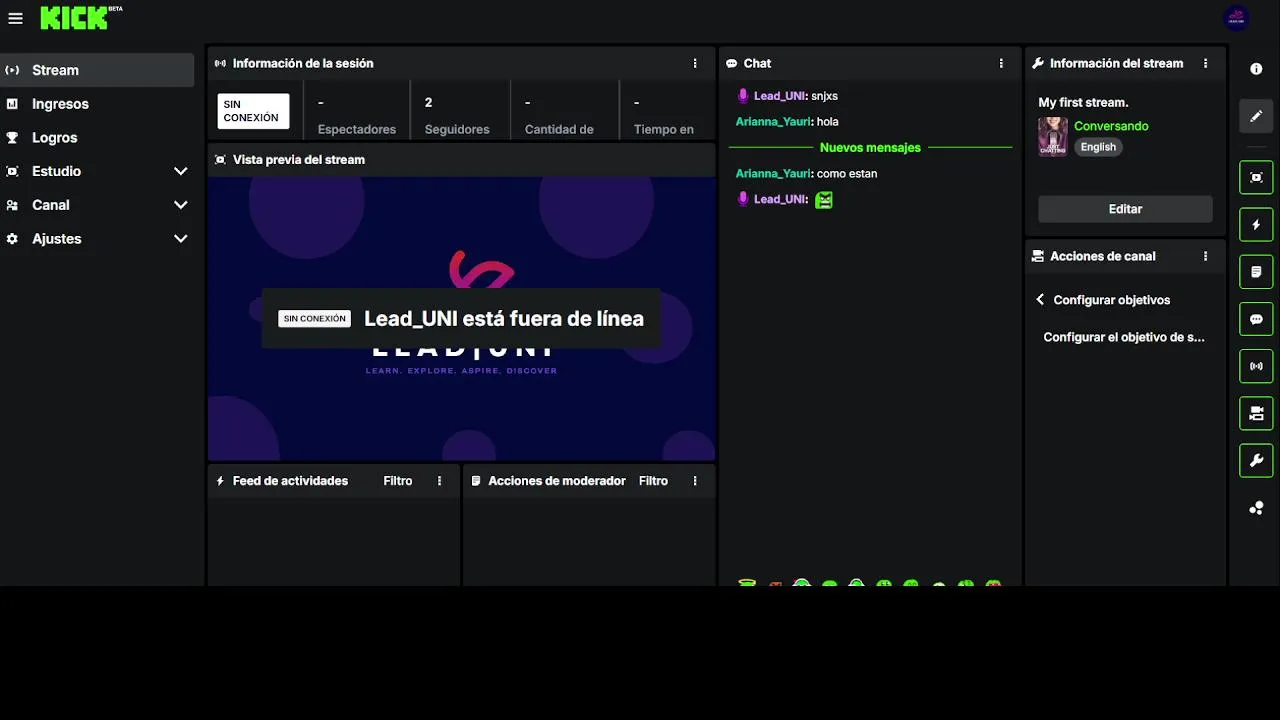Select Stream in the sidebar
This screenshot has width=1280, height=720.
point(97,70)
